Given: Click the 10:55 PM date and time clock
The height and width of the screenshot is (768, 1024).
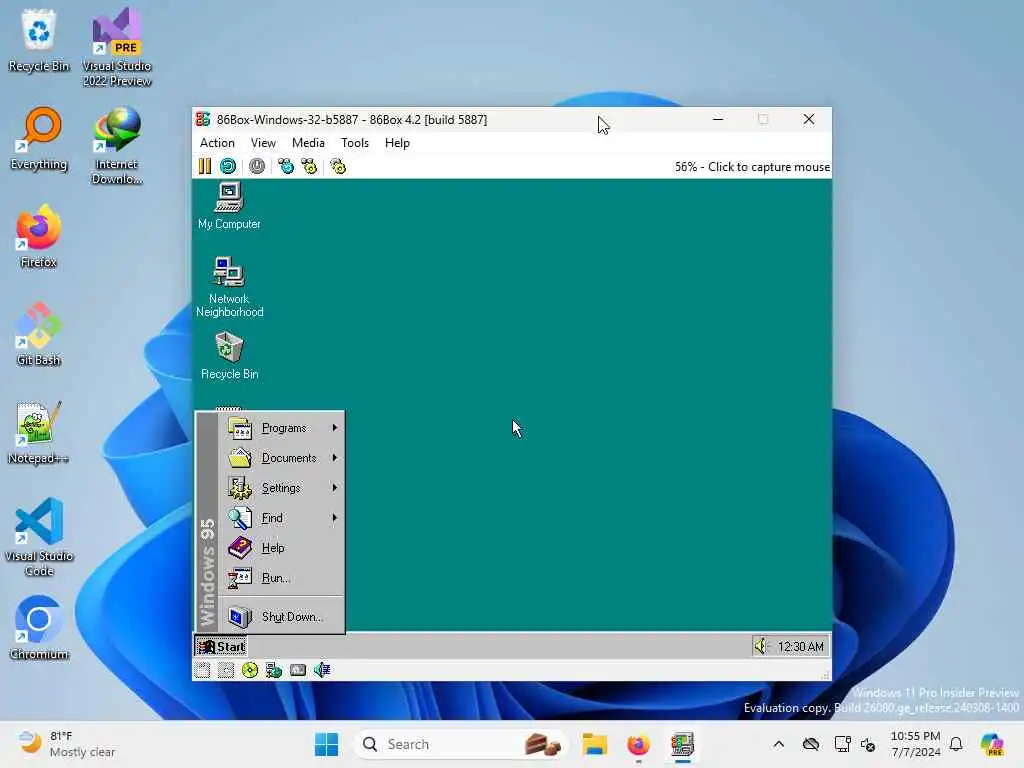Looking at the screenshot, I should 916,744.
